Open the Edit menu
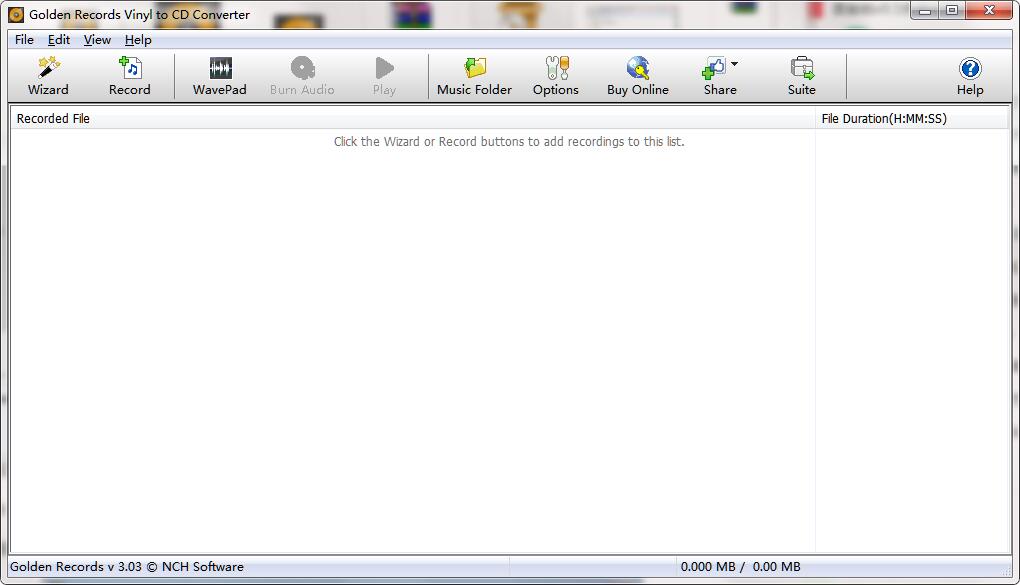1020x585 pixels. [59, 40]
